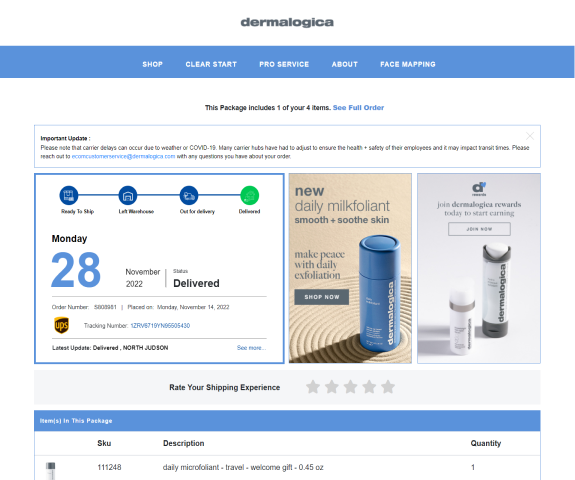This screenshot has height=480, width=575.
Task: Open the CLEAR START menu item
Action: pyautogui.click(x=211, y=64)
